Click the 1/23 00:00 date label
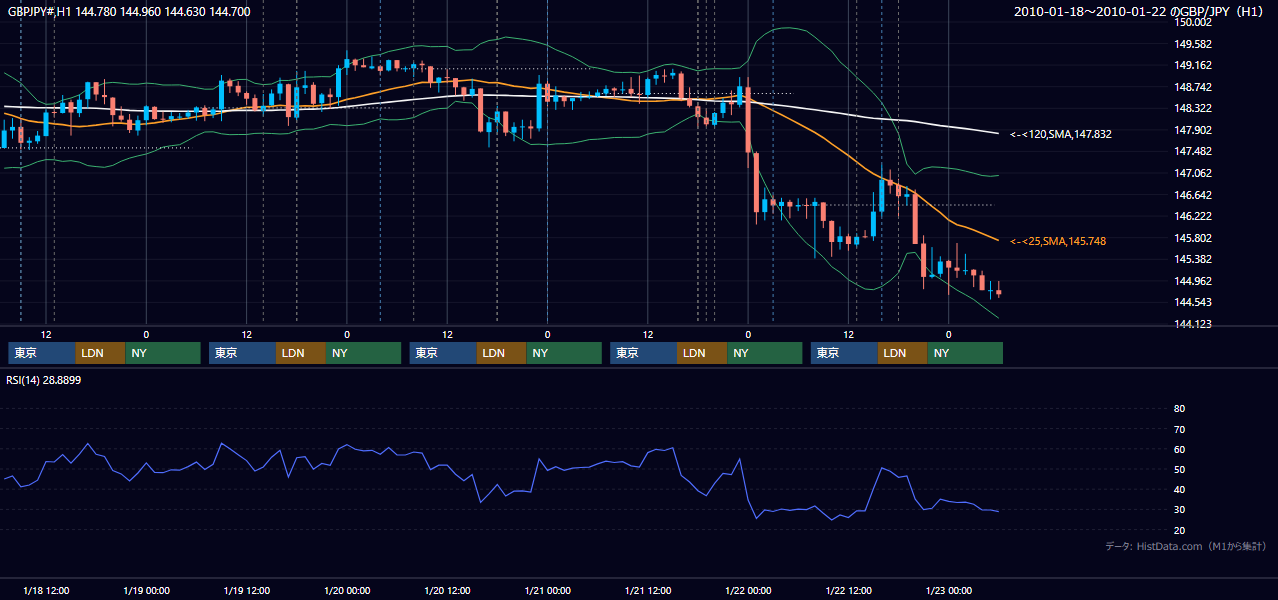This screenshot has height=600, width=1278. point(949,591)
